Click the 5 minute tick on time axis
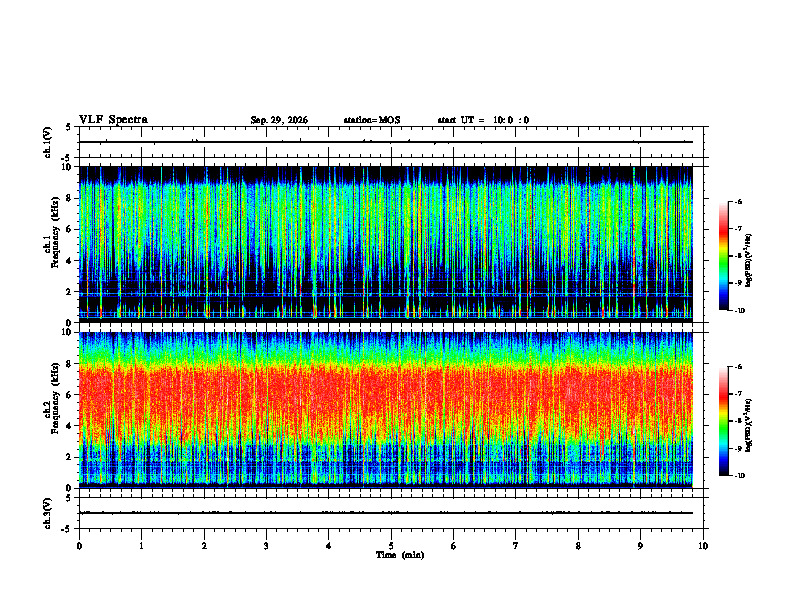792x612 pixels. click(391, 546)
